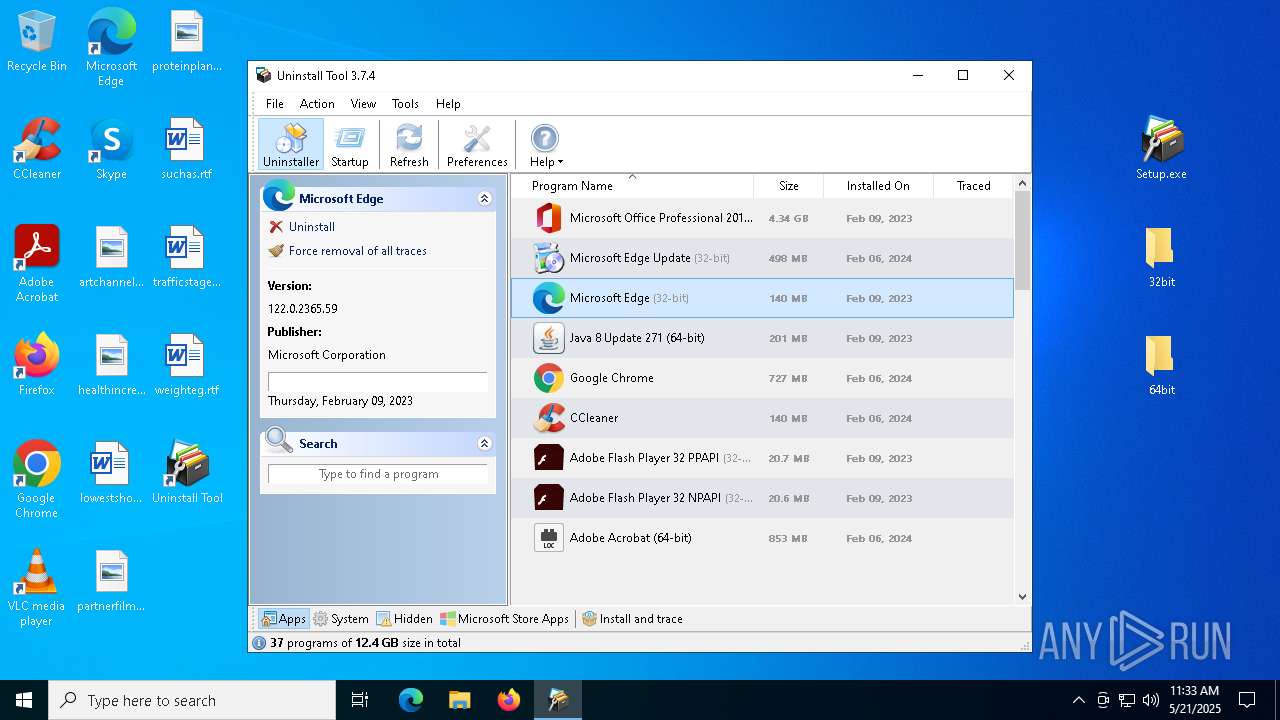Select the Recycle Bin desktop icon
1280x720 pixels.
click(x=37, y=42)
